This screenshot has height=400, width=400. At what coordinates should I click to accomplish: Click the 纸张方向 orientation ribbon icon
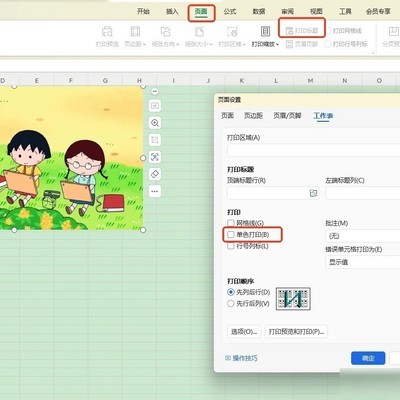(x=165, y=32)
